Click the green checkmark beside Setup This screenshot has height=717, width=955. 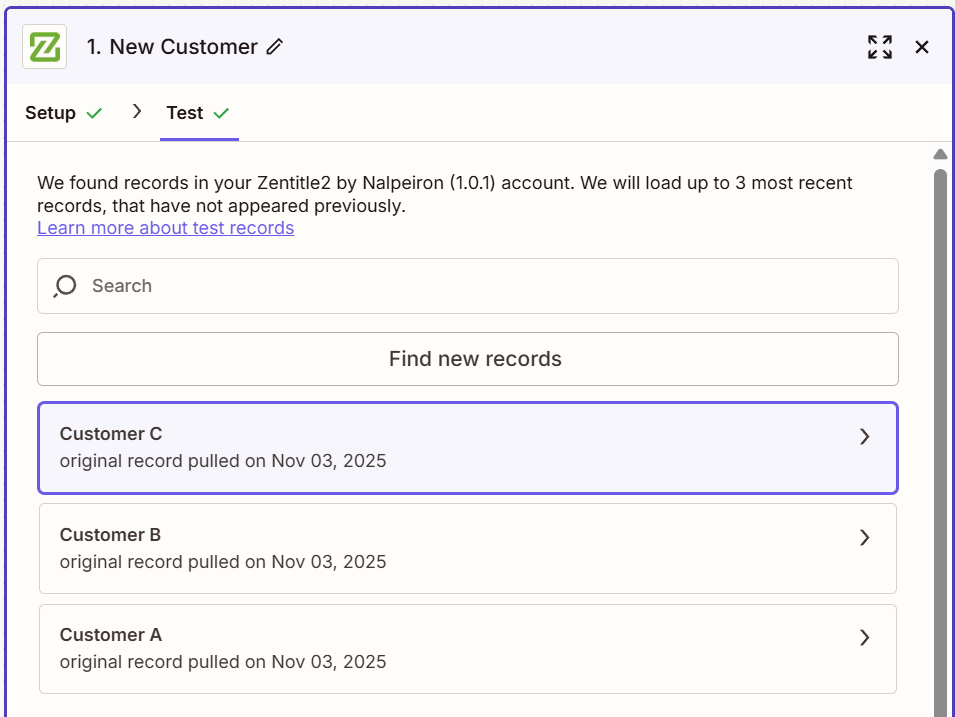94,113
